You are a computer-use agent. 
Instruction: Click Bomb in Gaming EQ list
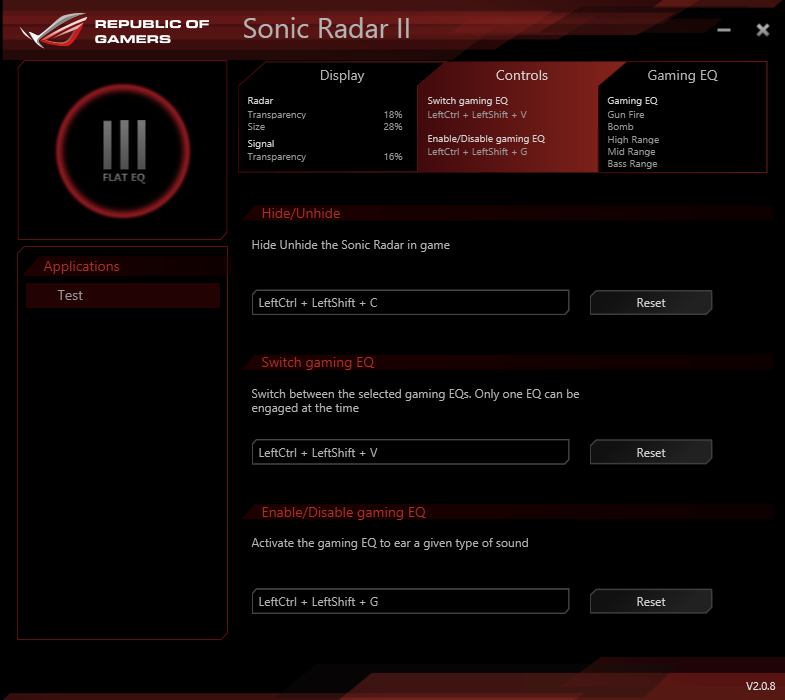[620, 127]
